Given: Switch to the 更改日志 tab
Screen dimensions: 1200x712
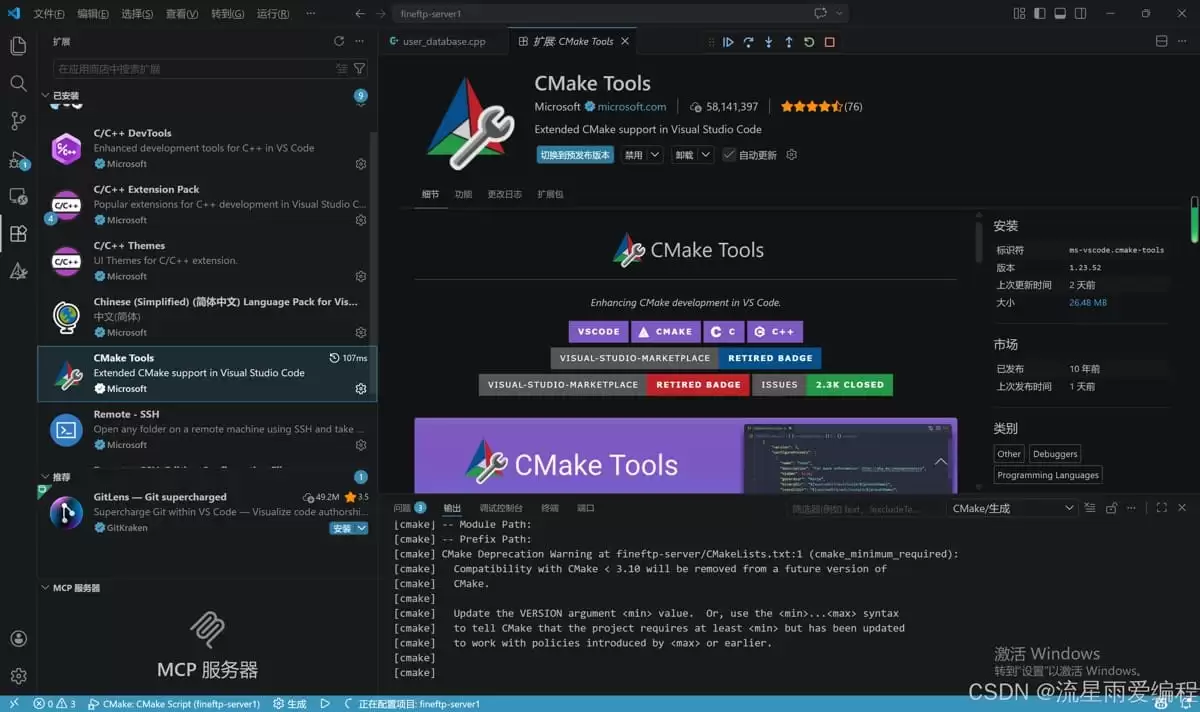Looking at the screenshot, I should click(x=504, y=194).
